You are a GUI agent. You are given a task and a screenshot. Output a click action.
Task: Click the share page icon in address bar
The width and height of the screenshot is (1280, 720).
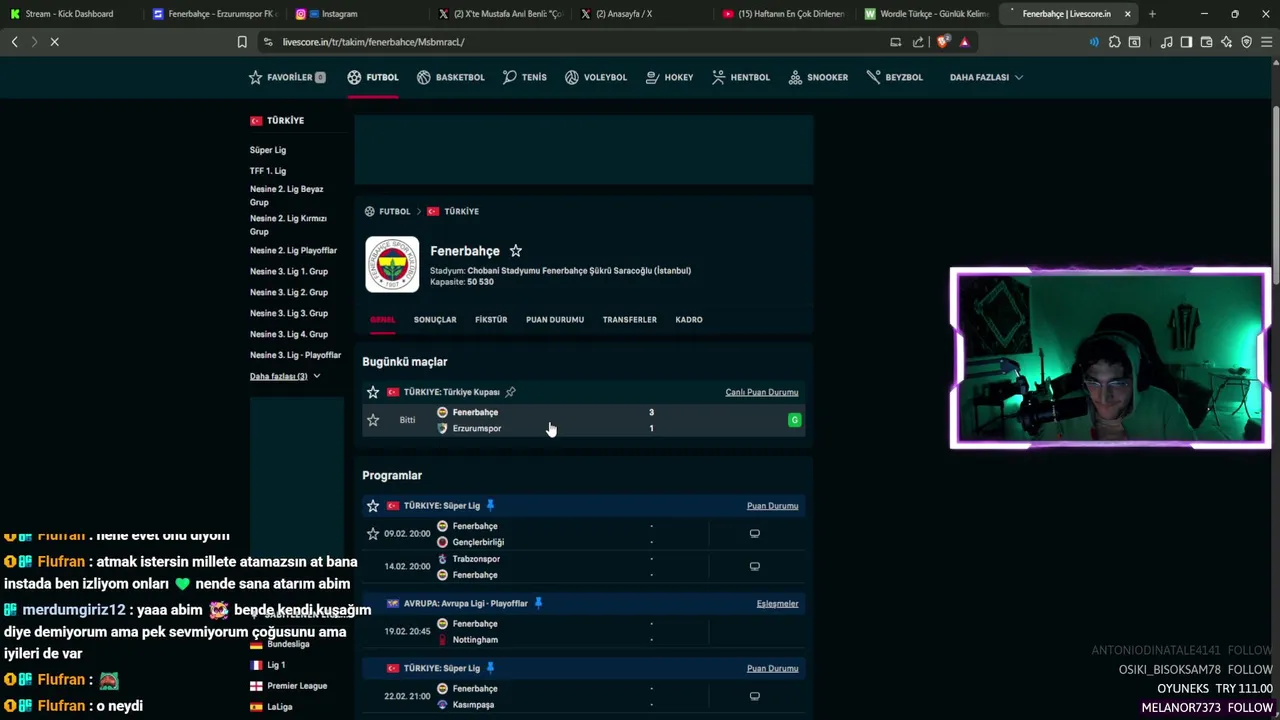[918, 42]
